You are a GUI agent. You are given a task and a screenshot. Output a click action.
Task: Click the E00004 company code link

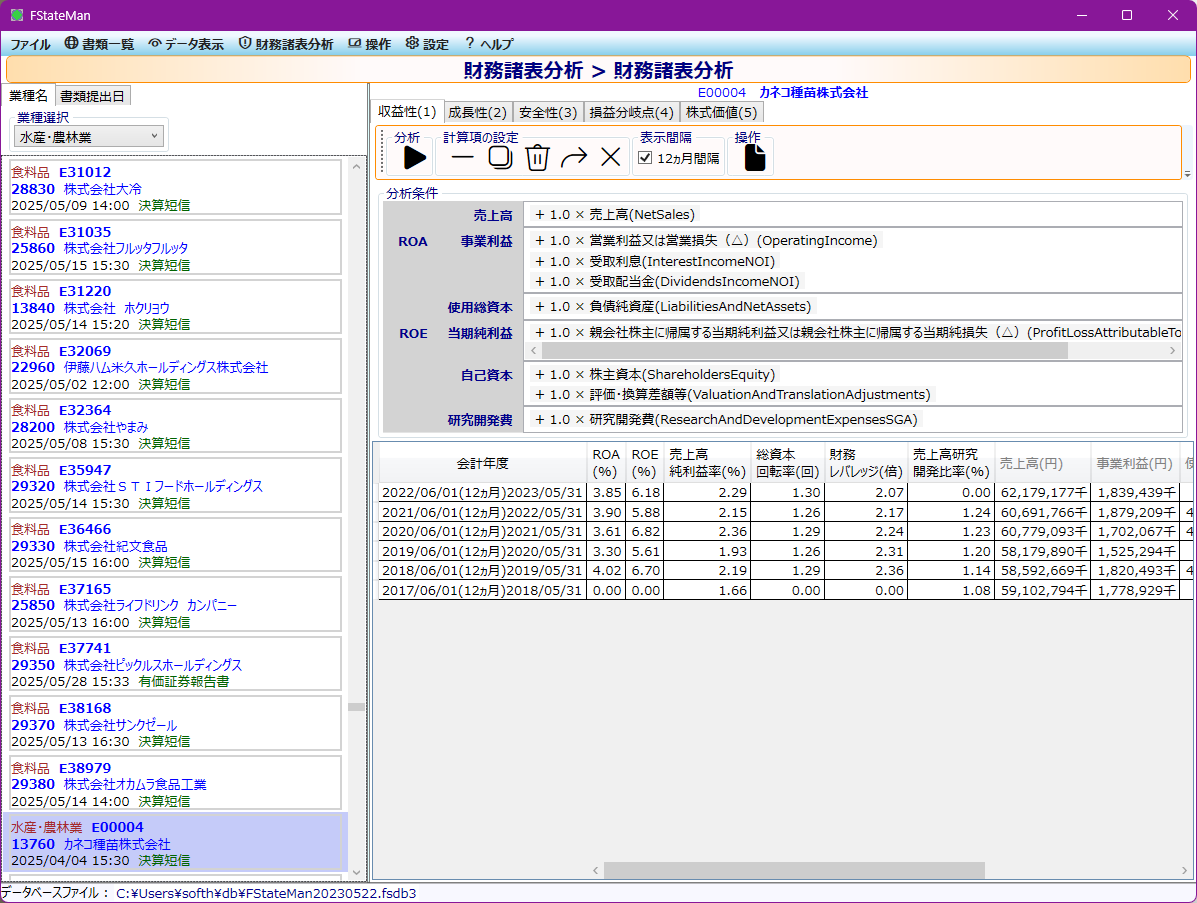[x=721, y=92]
